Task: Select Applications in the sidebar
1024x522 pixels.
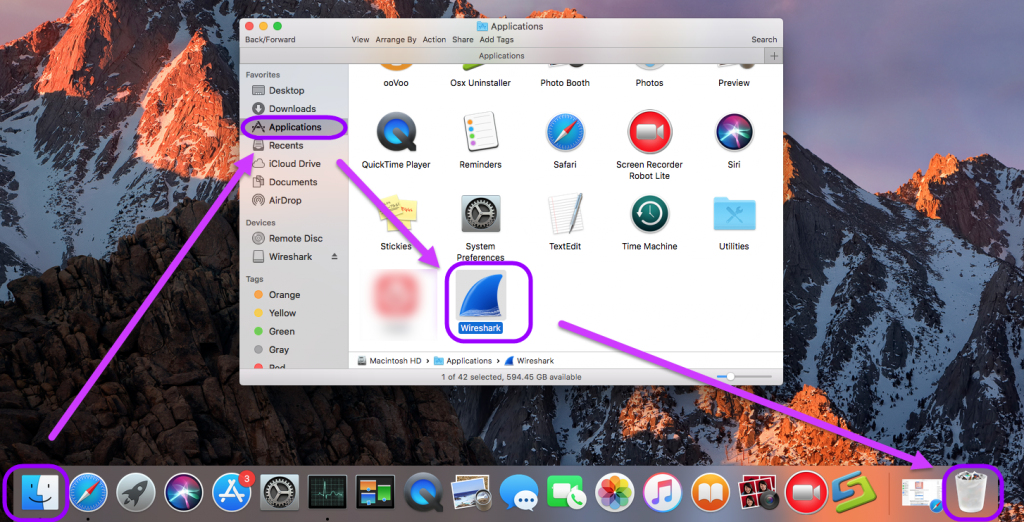Action: click(x=294, y=127)
